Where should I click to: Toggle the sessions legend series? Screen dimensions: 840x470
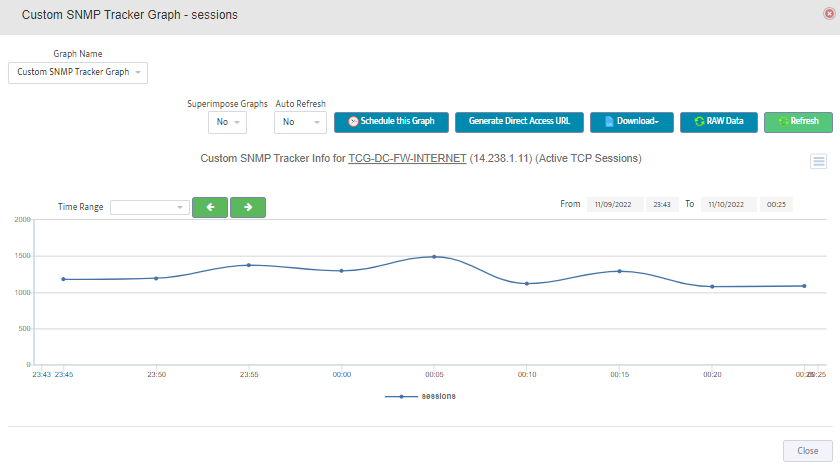421,397
